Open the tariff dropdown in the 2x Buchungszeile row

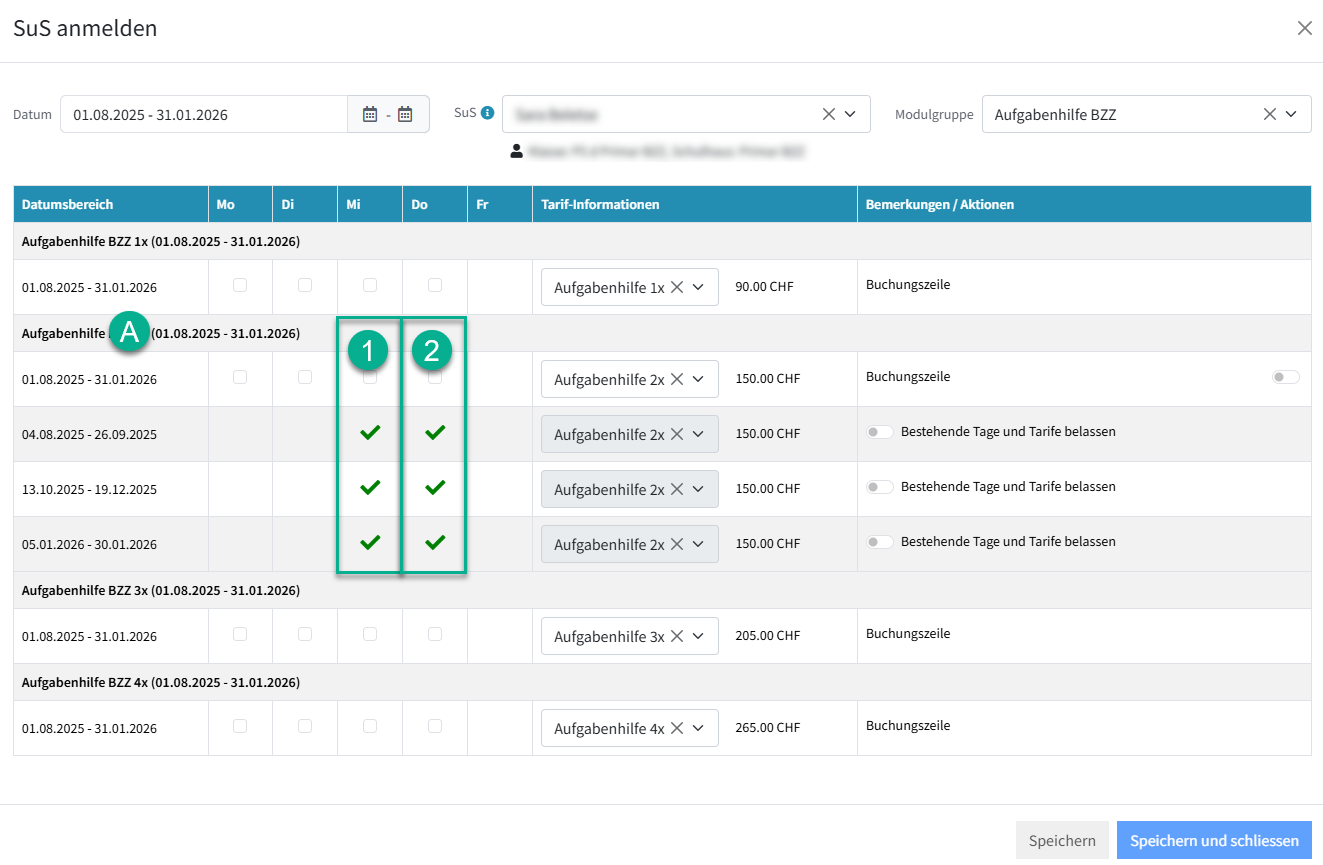698,379
